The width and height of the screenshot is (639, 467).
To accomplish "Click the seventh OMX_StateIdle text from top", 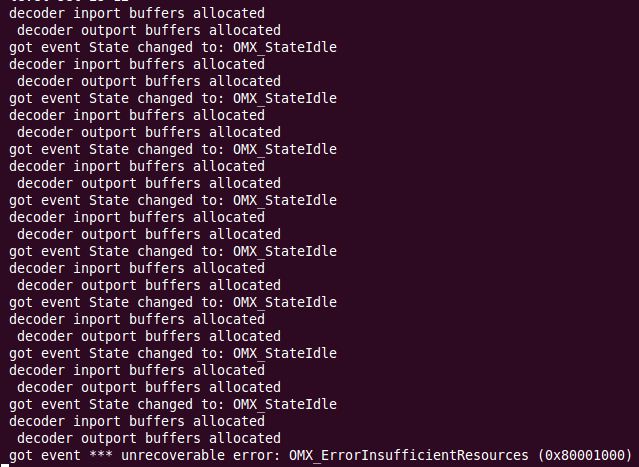I will [x=285, y=353].
